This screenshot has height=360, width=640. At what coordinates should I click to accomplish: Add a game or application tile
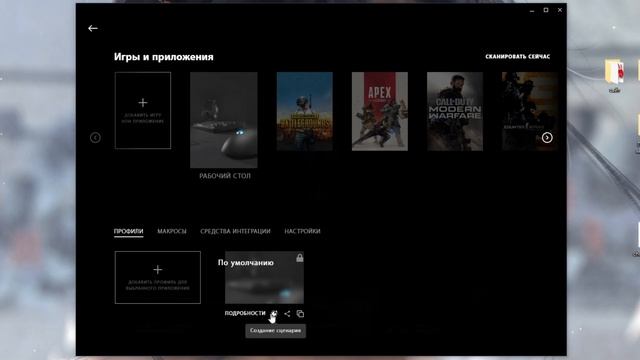click(x=143, y=111)
